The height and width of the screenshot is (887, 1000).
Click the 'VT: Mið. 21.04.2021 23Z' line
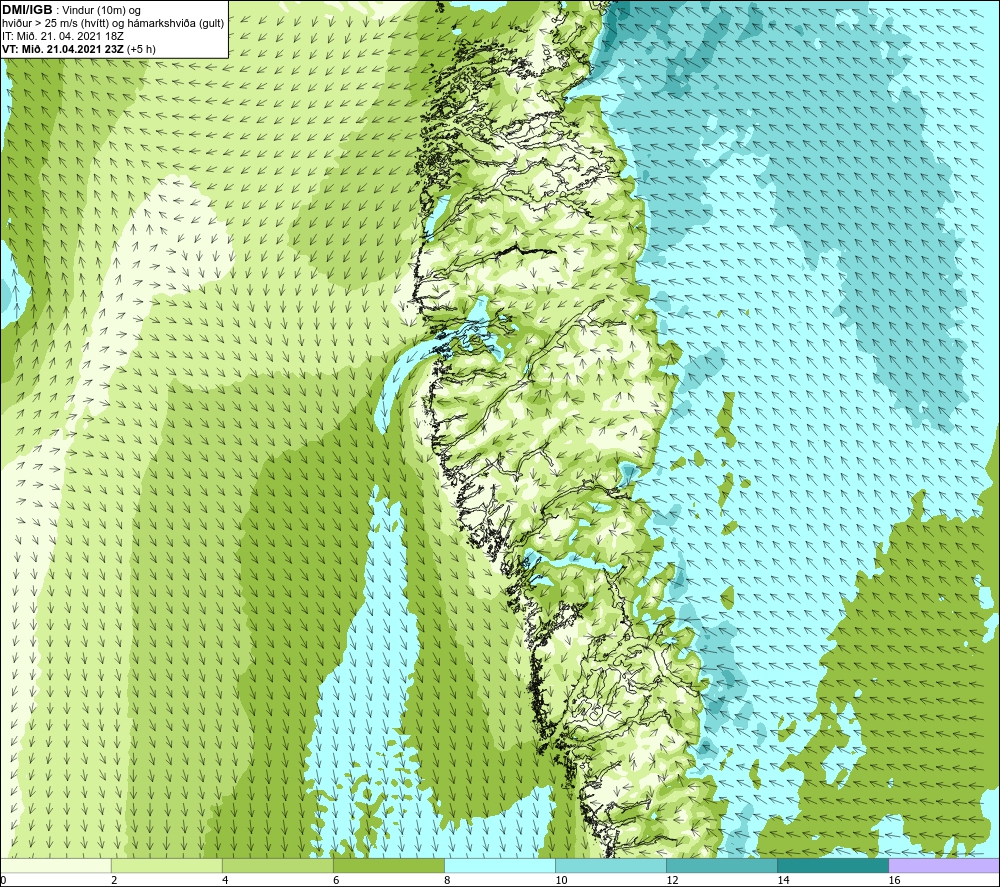pos(63,48)
